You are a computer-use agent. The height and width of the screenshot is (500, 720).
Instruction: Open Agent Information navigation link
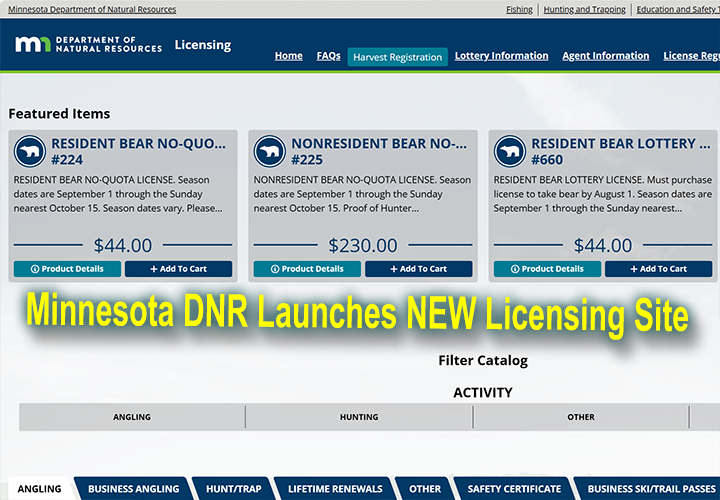coord(606,56)
